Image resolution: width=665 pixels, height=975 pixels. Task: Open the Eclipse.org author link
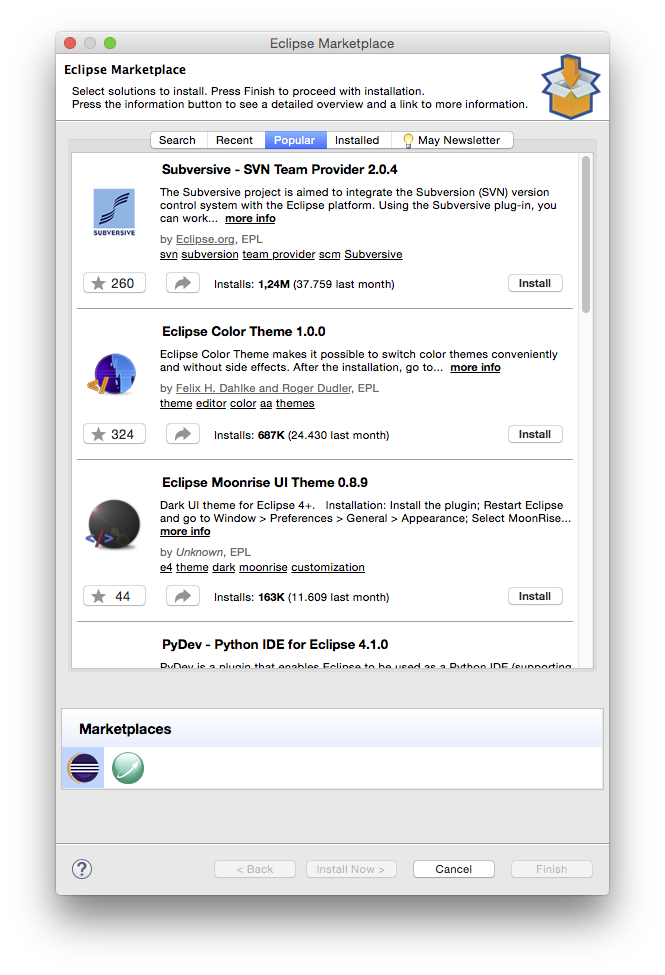pyautogui.click(x=205, y=239)
